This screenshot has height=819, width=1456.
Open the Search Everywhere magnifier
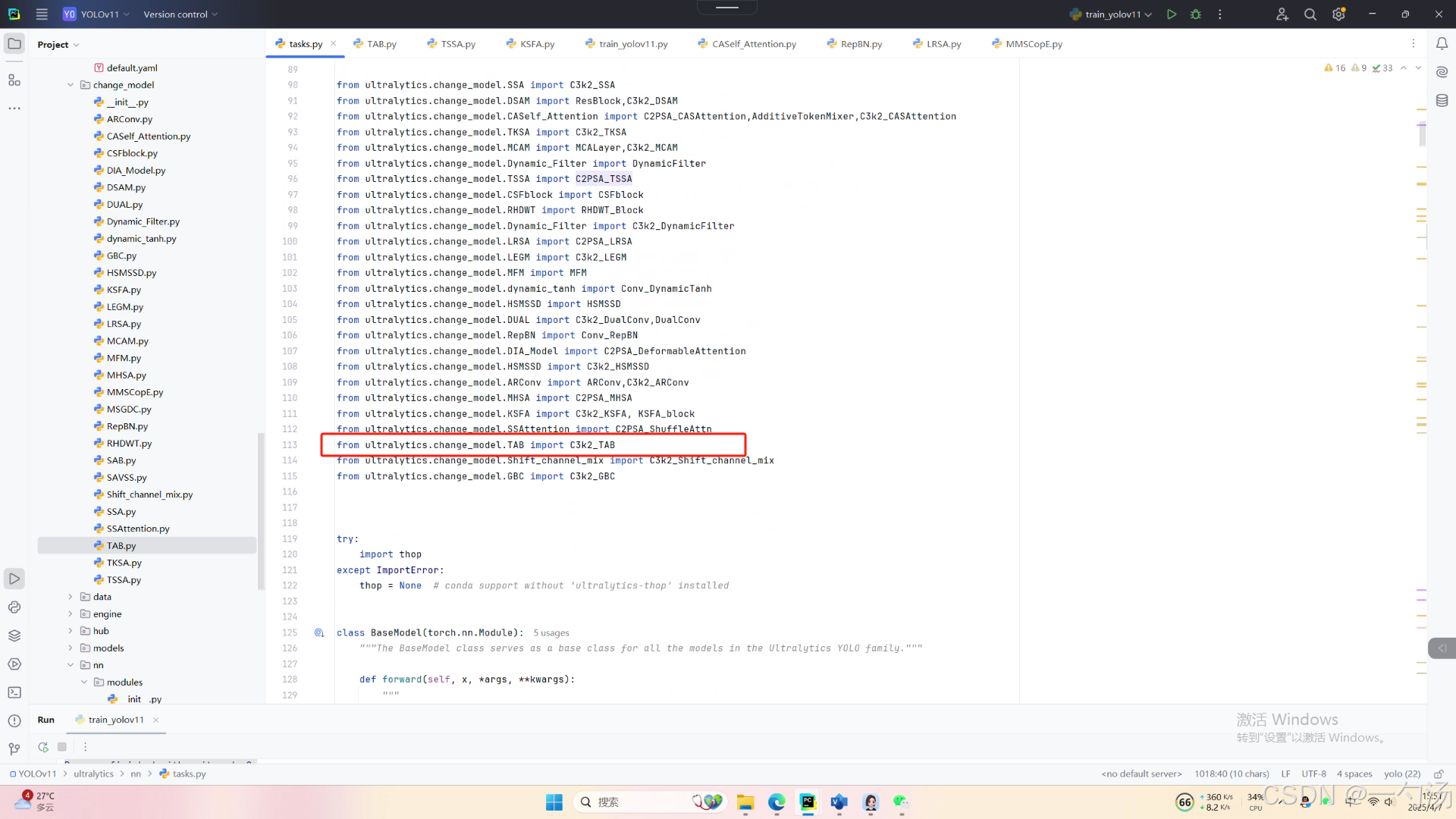[1310, 14]
